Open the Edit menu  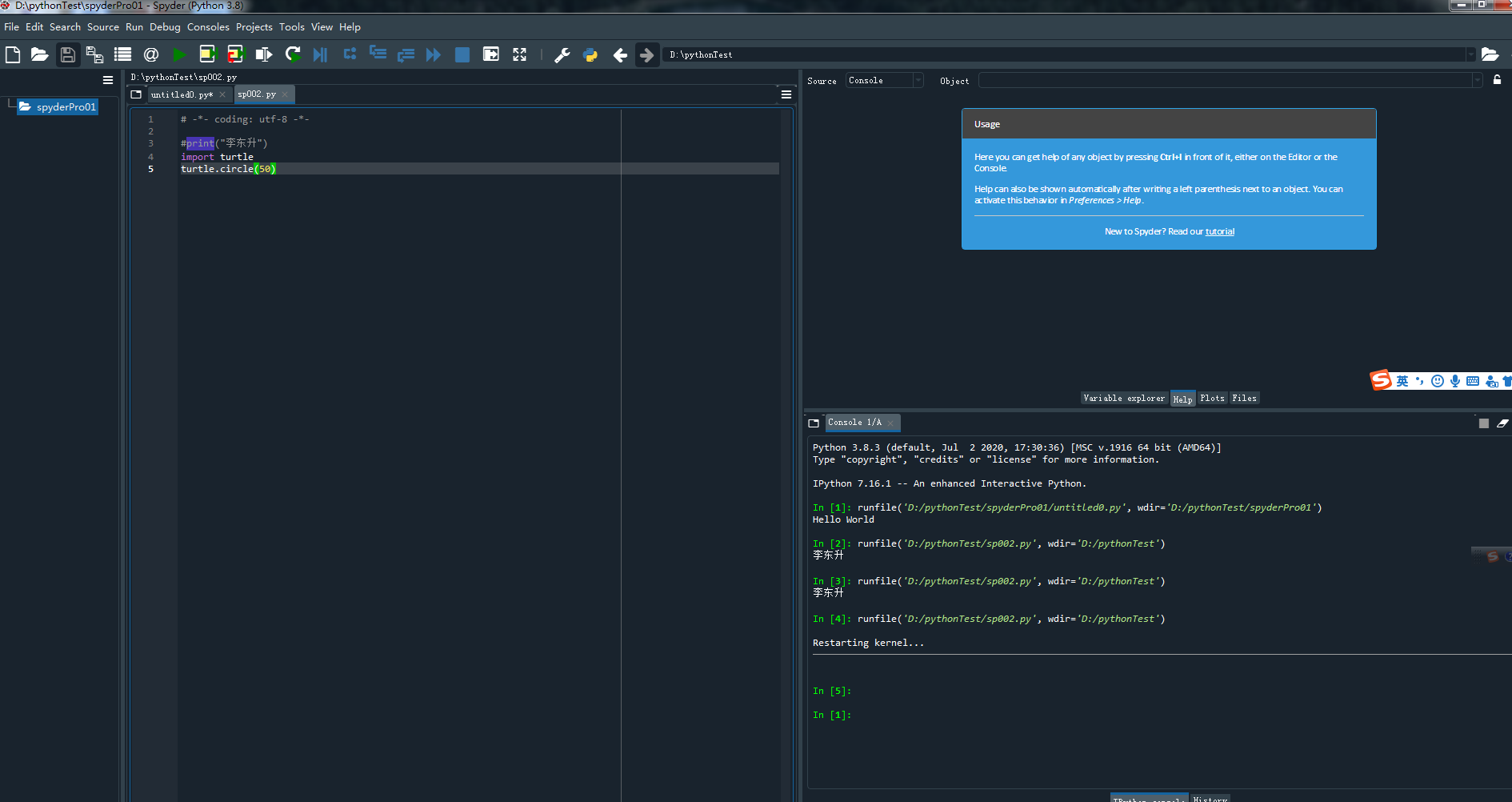(x=34, y=26)
